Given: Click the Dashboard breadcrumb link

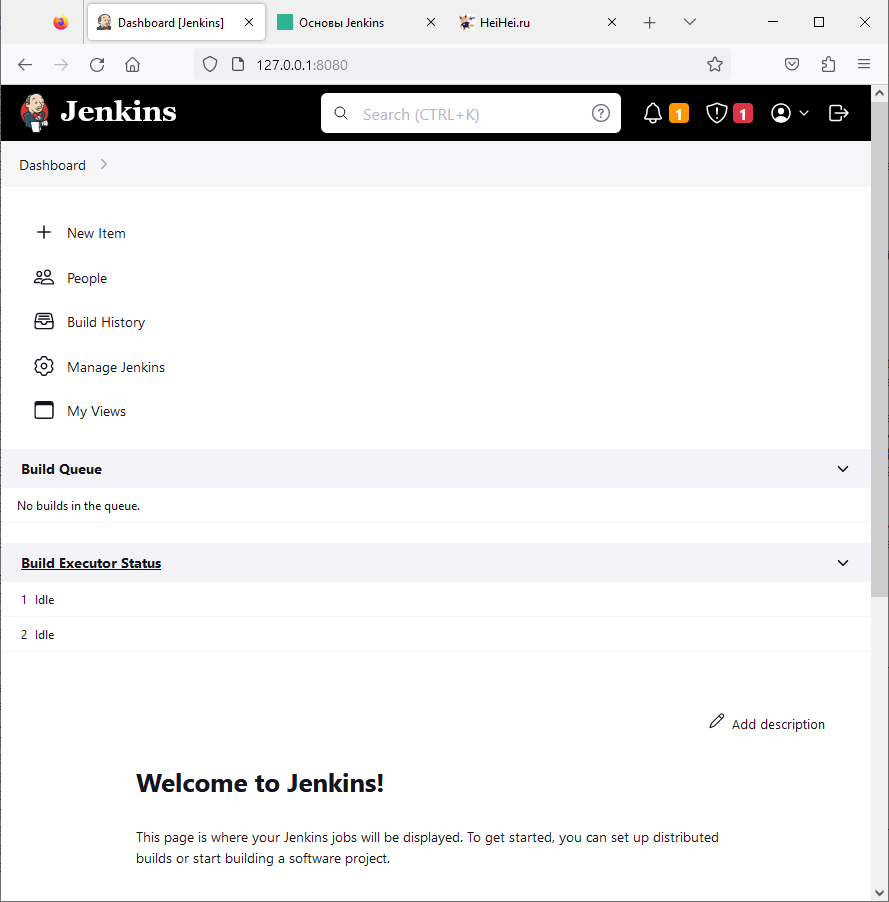Looking at the screenshot, I should (52, 165).
